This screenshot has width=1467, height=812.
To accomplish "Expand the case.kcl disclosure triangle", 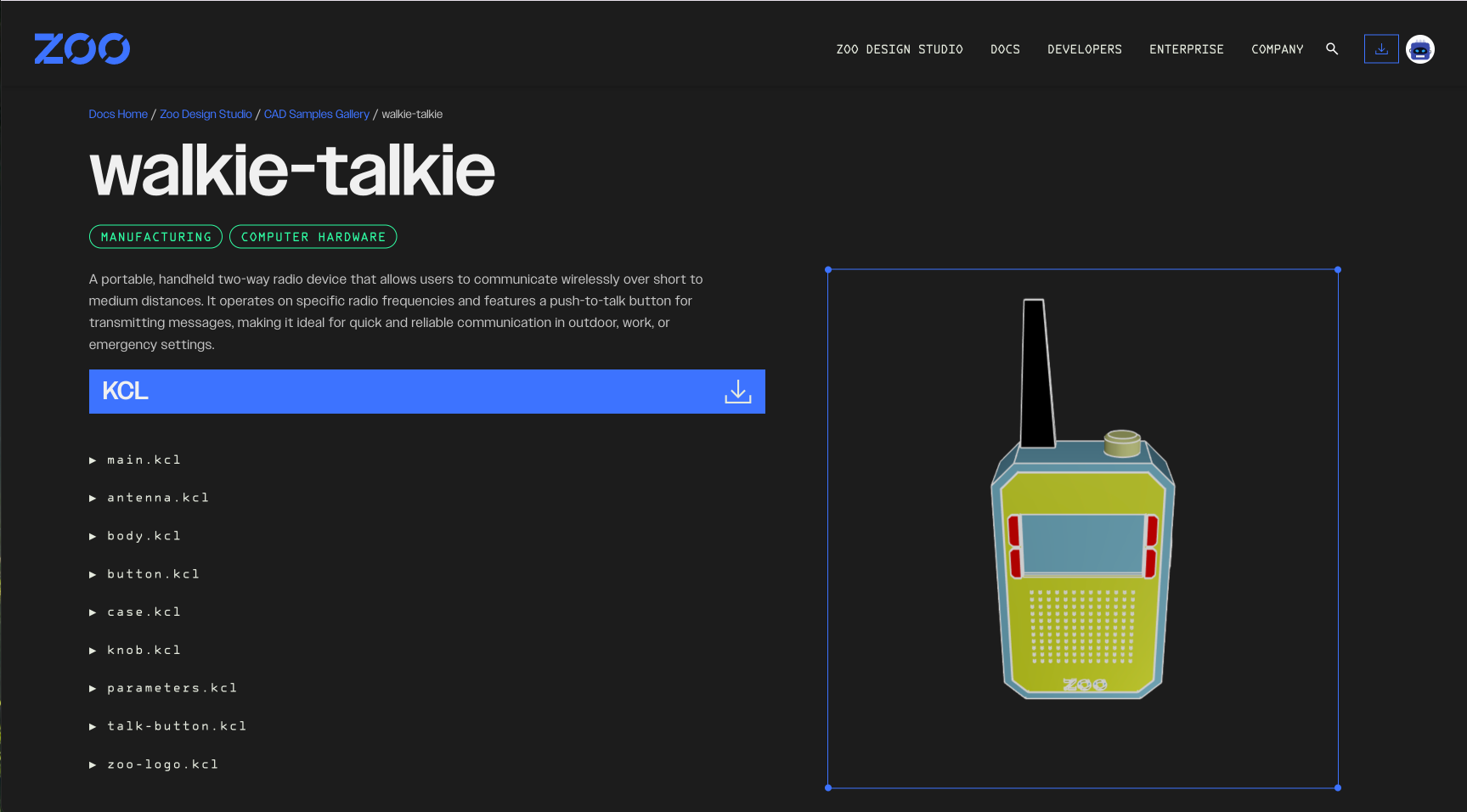I will coord(93,612).
